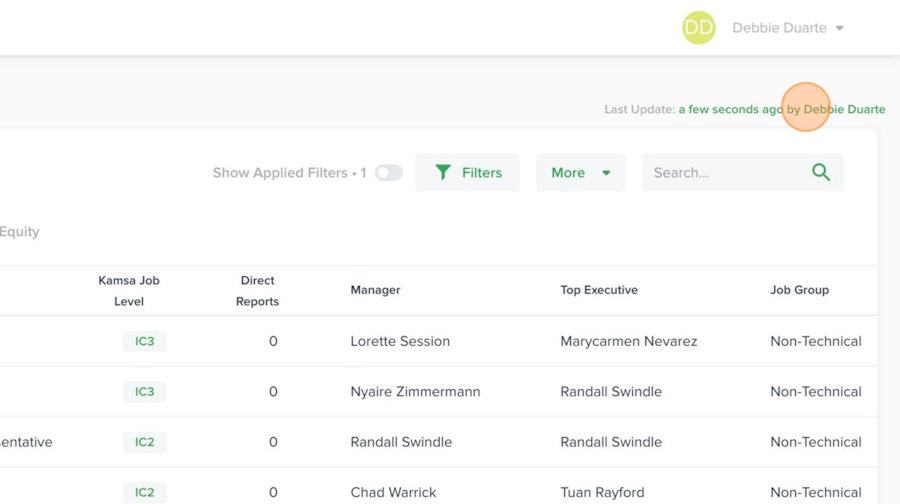Click the IC3 badge in Lorette Session's row
The height and width of the screenshot is (504, 900).
145,341
